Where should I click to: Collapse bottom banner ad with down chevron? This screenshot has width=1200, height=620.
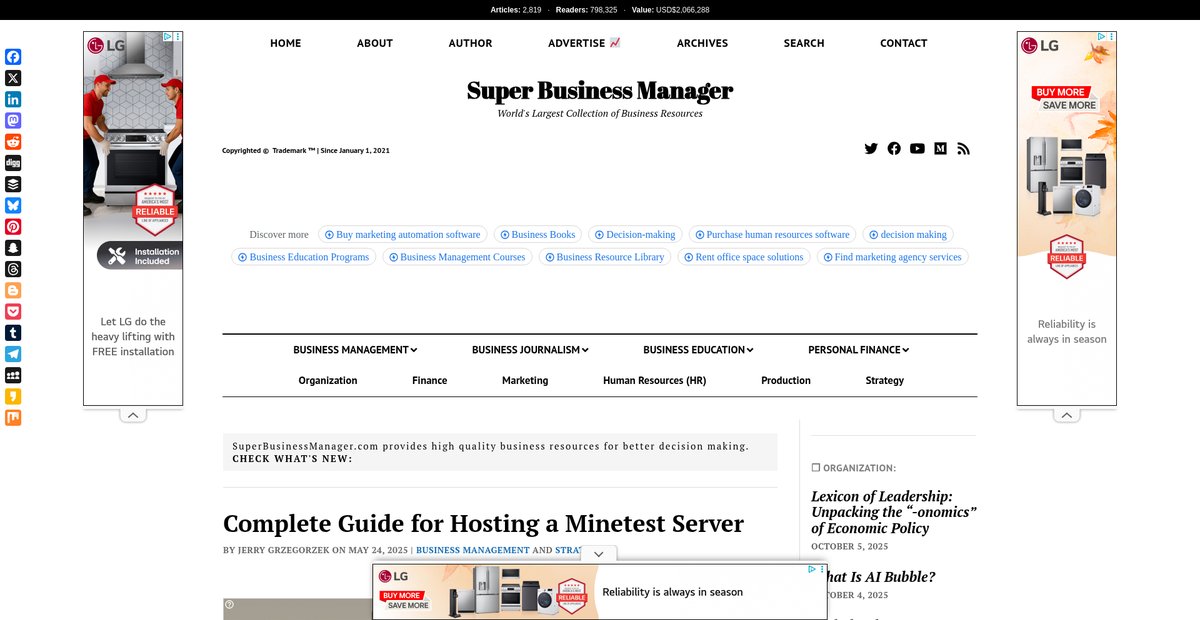(x=599, y=553)
